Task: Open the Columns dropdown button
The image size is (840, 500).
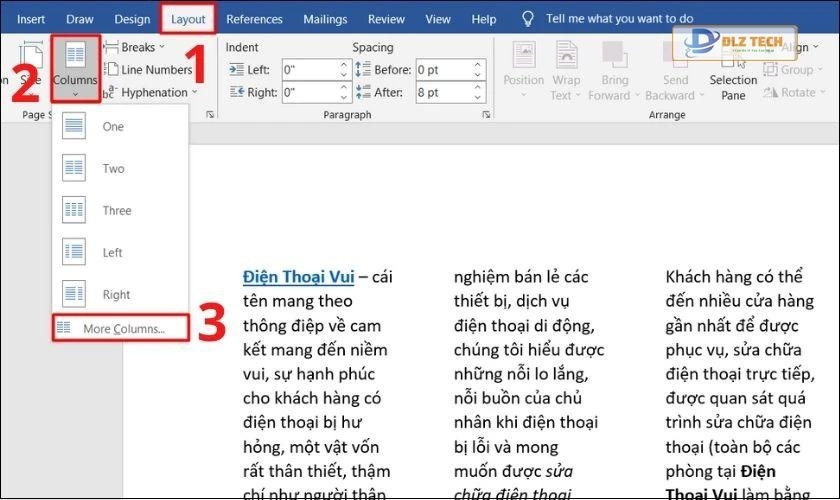Action: tap(76, 69)
